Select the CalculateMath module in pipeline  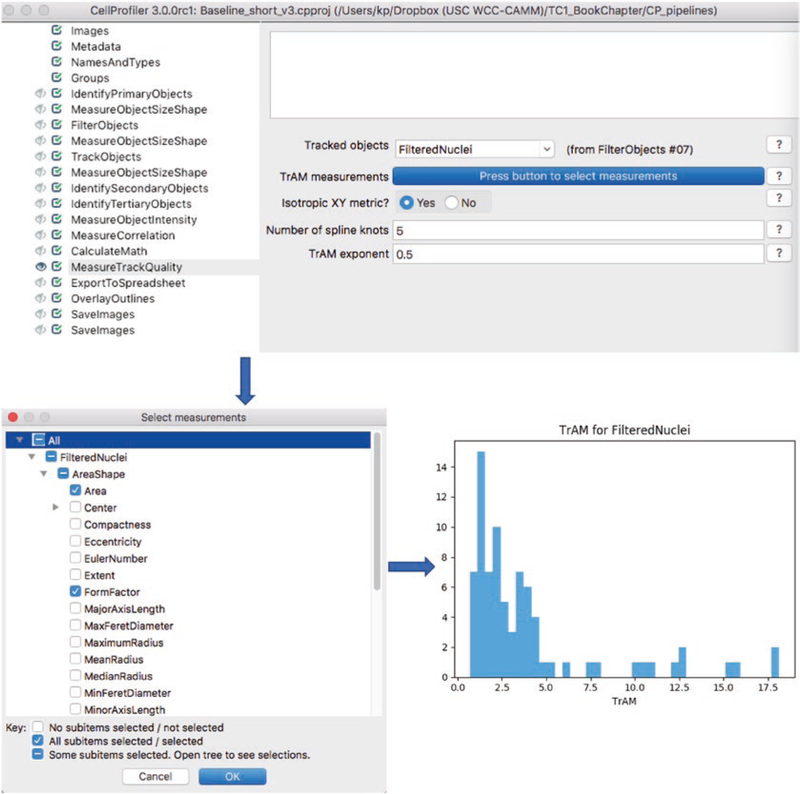pos(108,251)
